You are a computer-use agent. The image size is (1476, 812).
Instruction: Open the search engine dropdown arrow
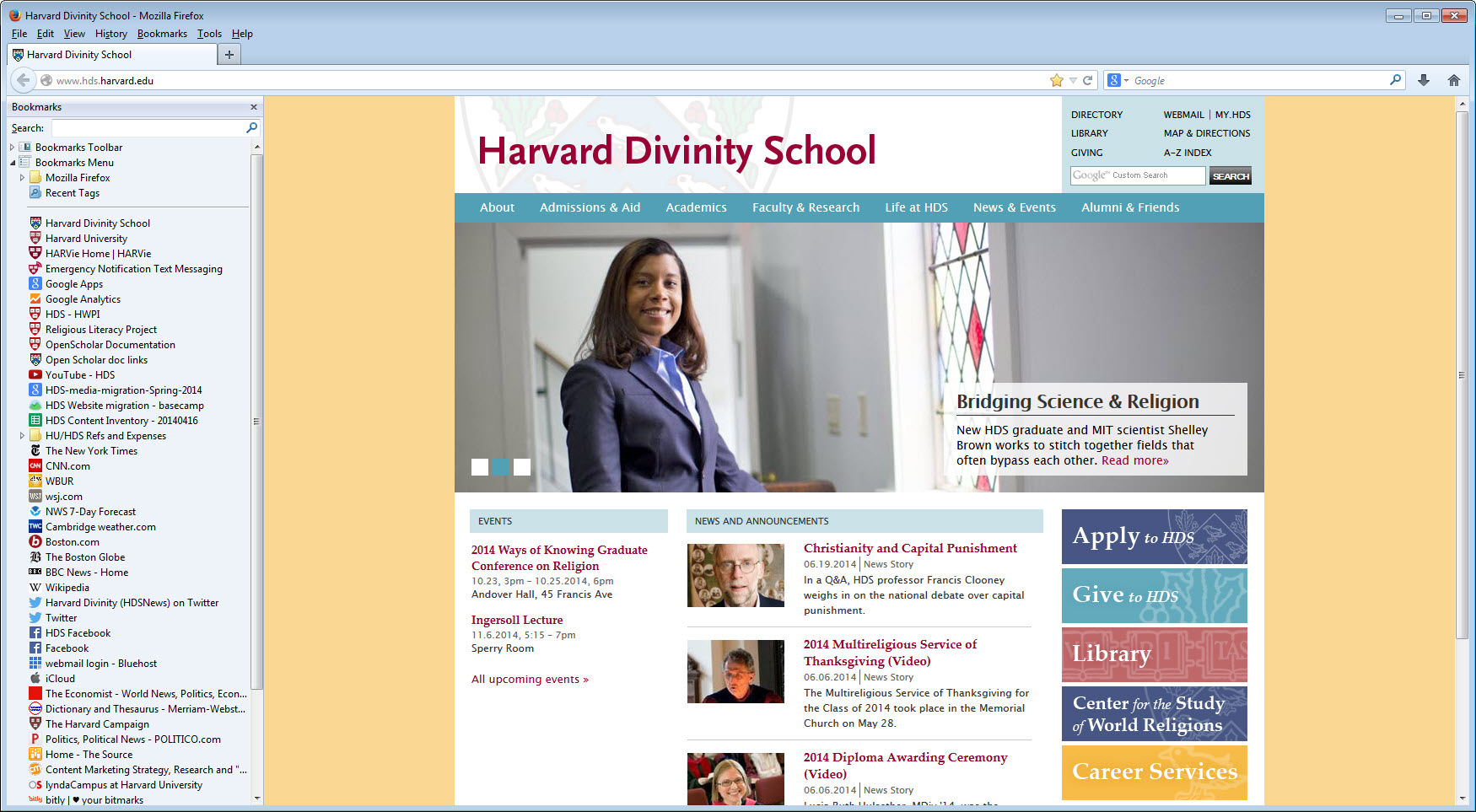click(x=1126, y=80)
